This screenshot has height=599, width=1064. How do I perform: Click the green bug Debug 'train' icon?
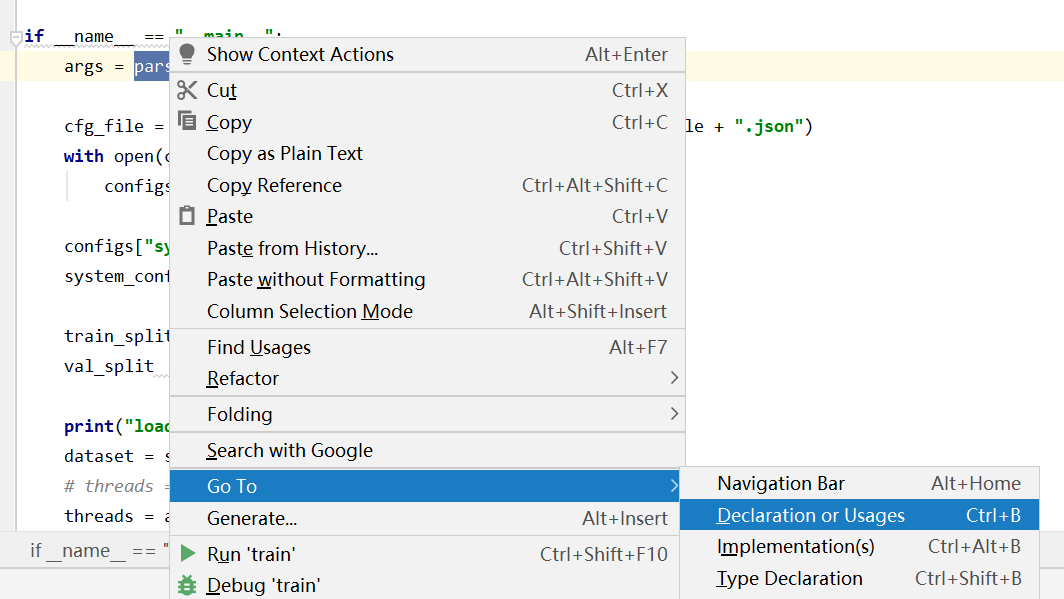point(187,585)
